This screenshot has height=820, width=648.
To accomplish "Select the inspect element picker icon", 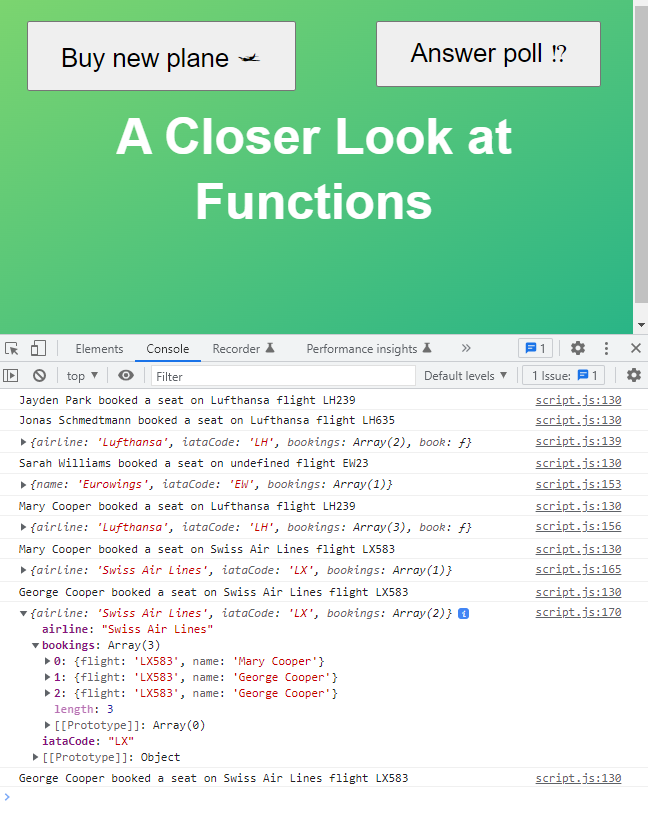I will [x=12, y=348].
